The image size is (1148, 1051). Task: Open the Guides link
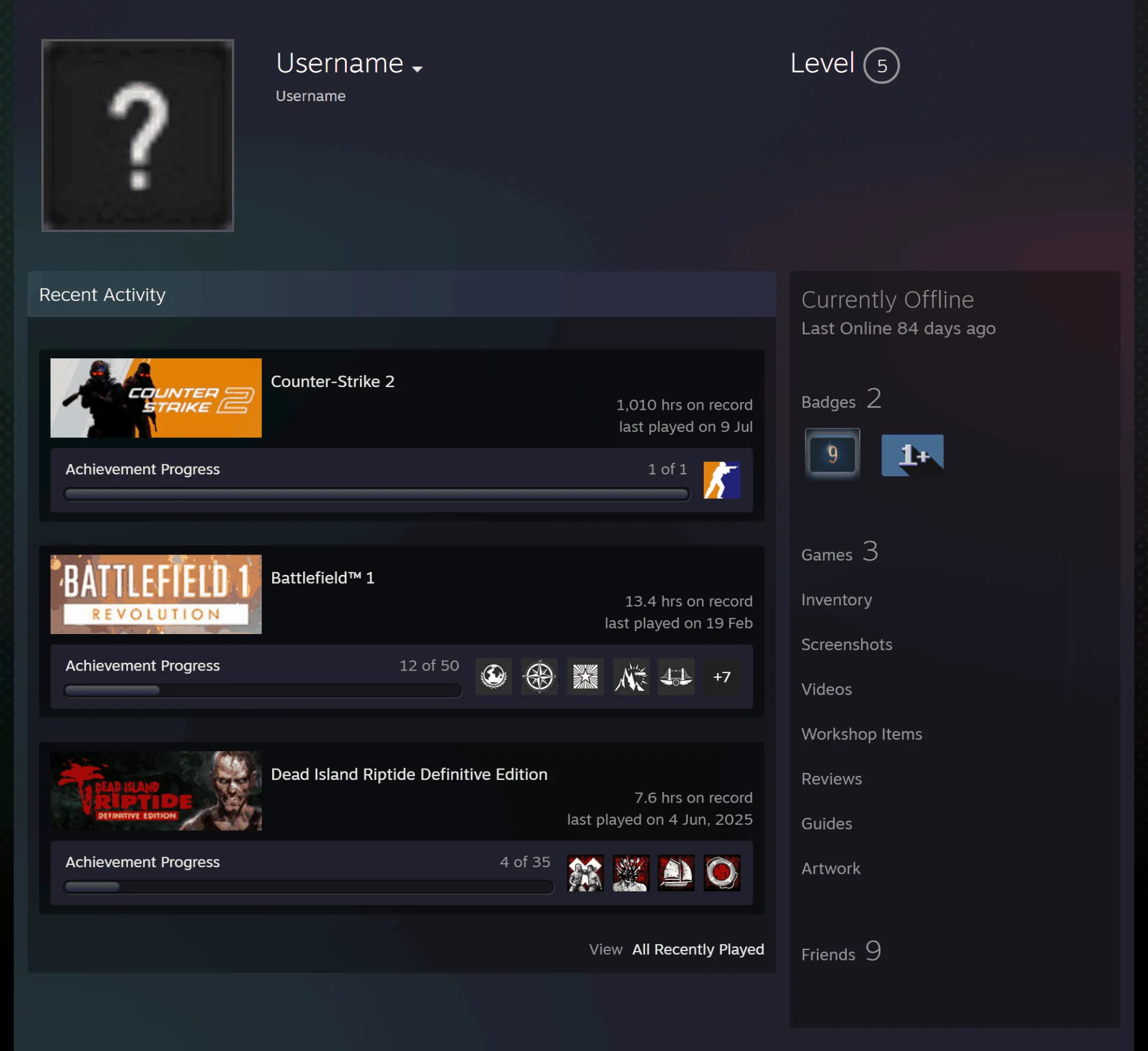pyautogui.click(x=827, y=824)
